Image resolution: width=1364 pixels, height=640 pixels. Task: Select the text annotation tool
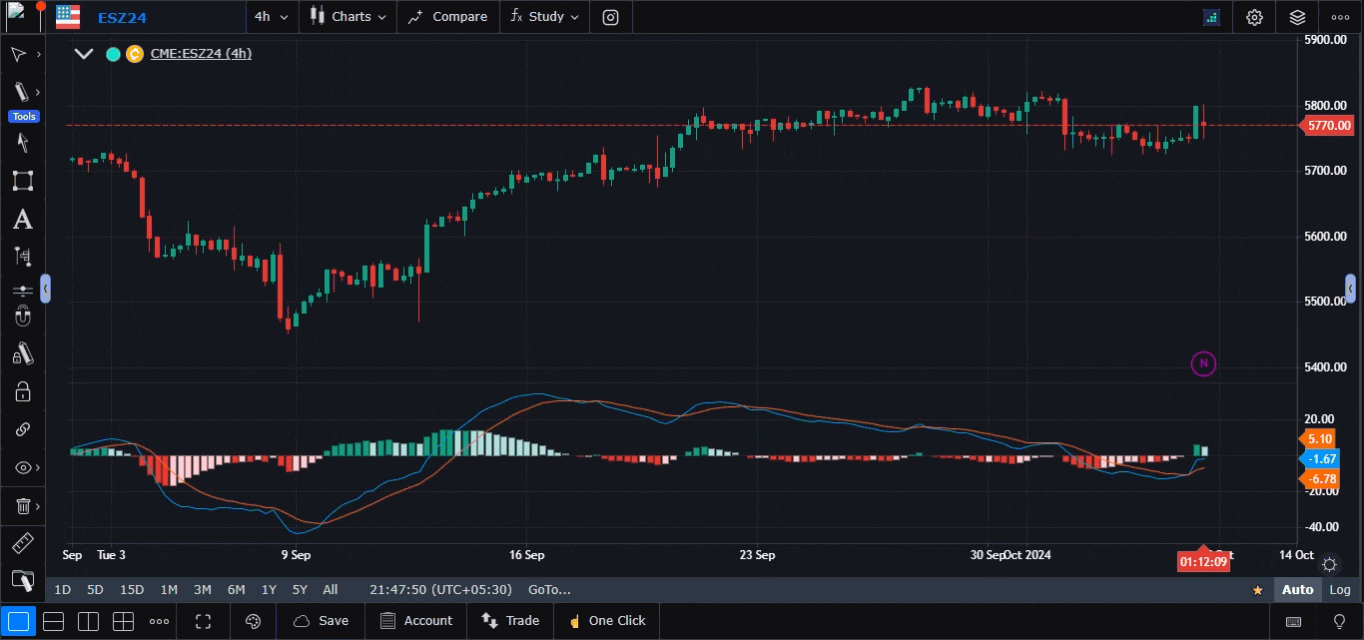[x=22, y=220]
